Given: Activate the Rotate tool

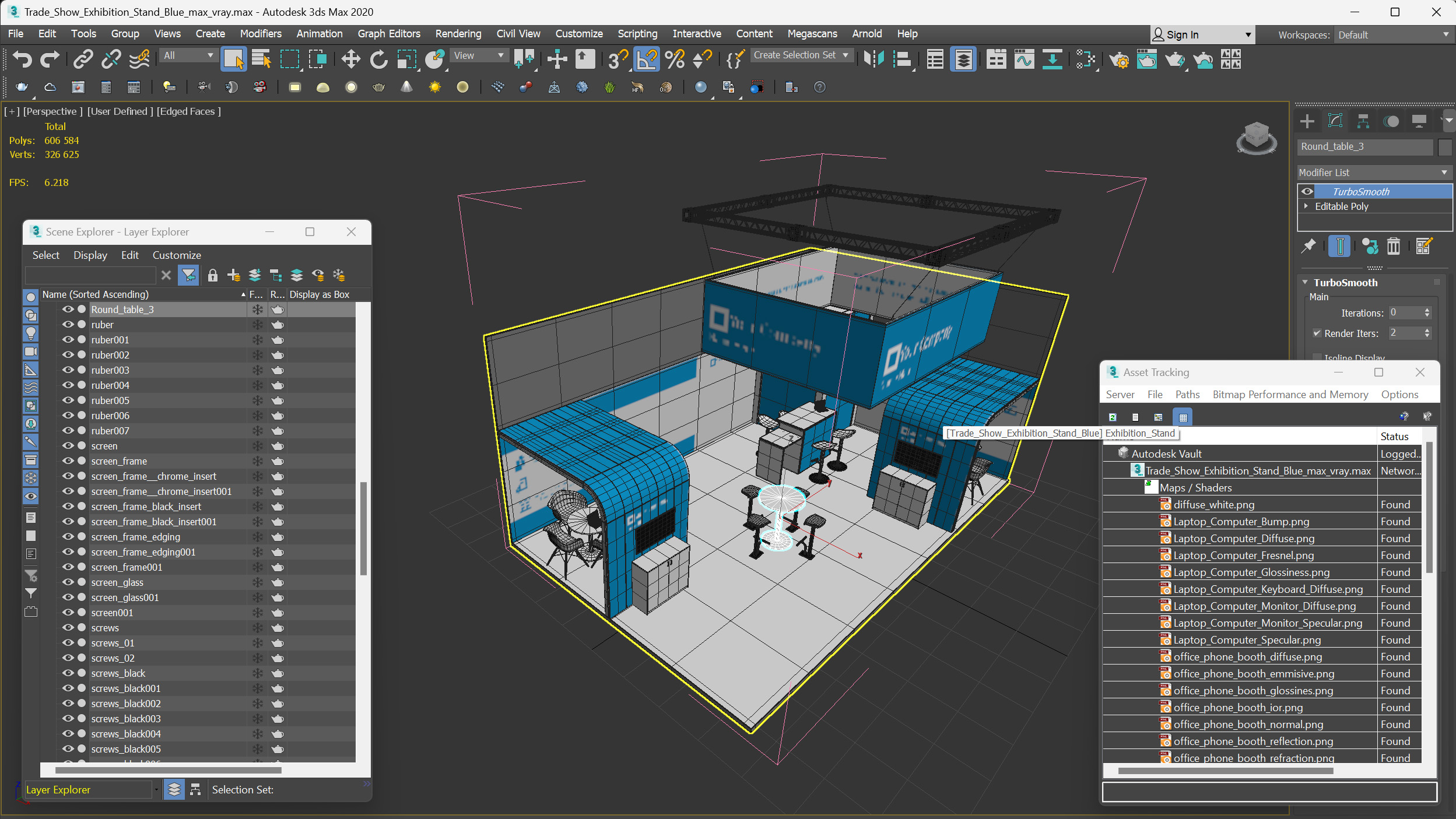Looking at the screenshot, I should coord(378,59).
